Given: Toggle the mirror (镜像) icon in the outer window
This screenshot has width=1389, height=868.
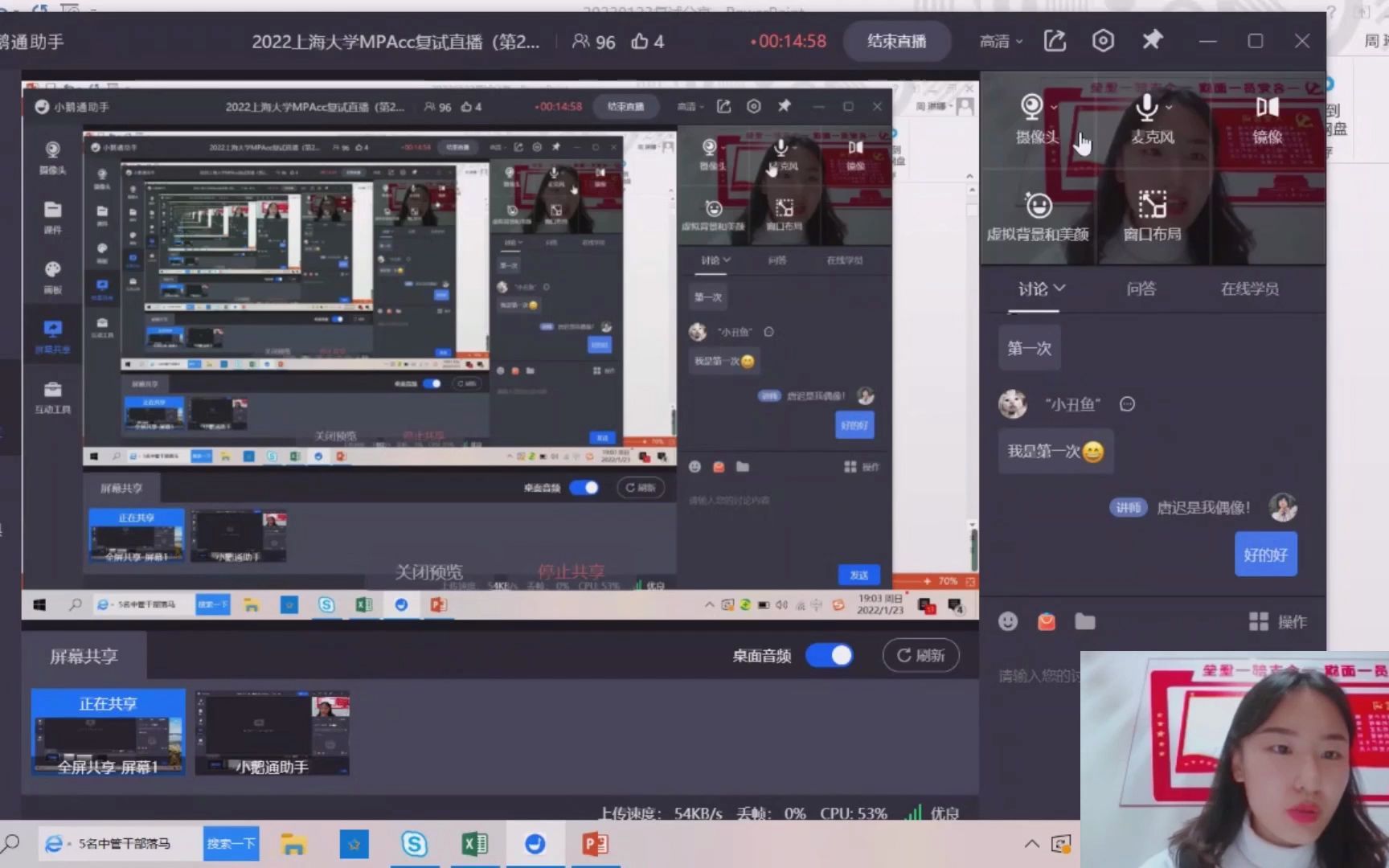Looking at the screenshot, I should tap(1267, 107).
